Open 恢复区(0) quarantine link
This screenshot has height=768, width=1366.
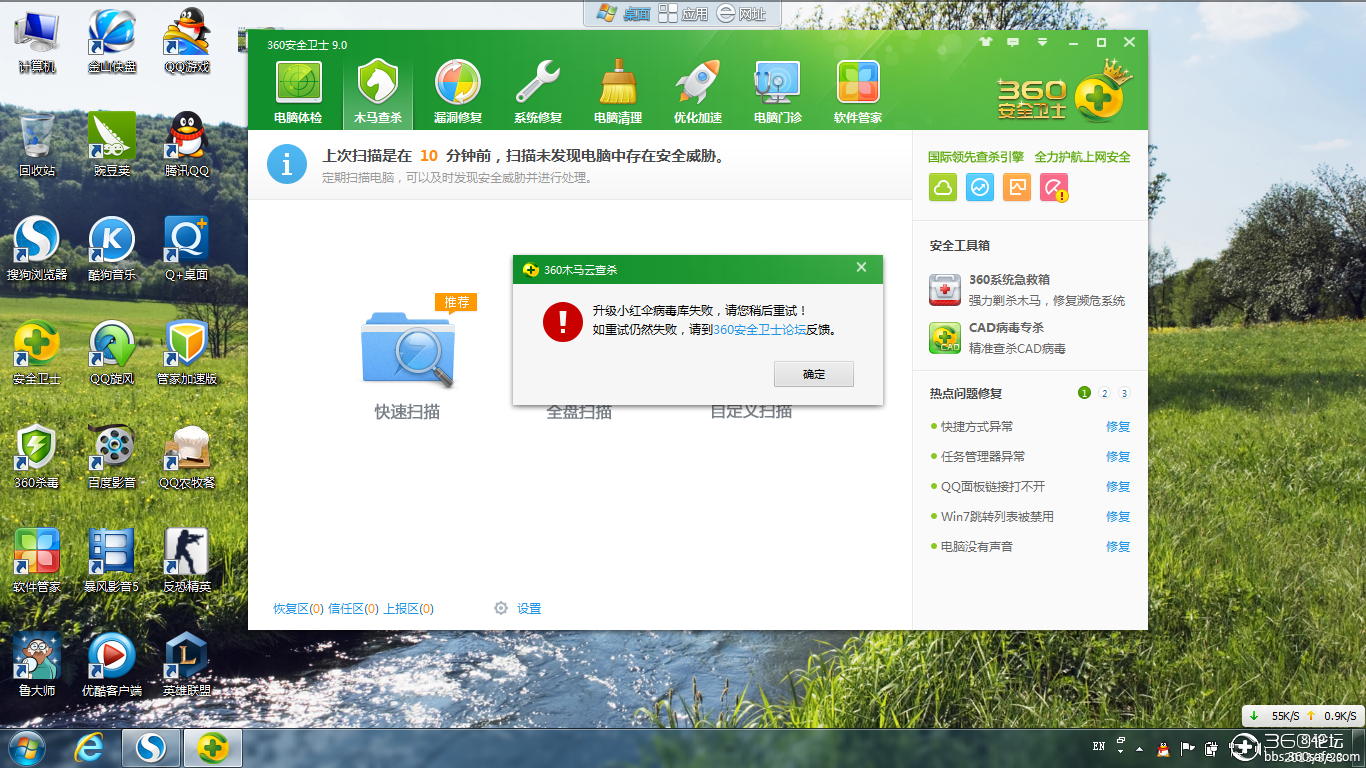click(x=298, y=609)
